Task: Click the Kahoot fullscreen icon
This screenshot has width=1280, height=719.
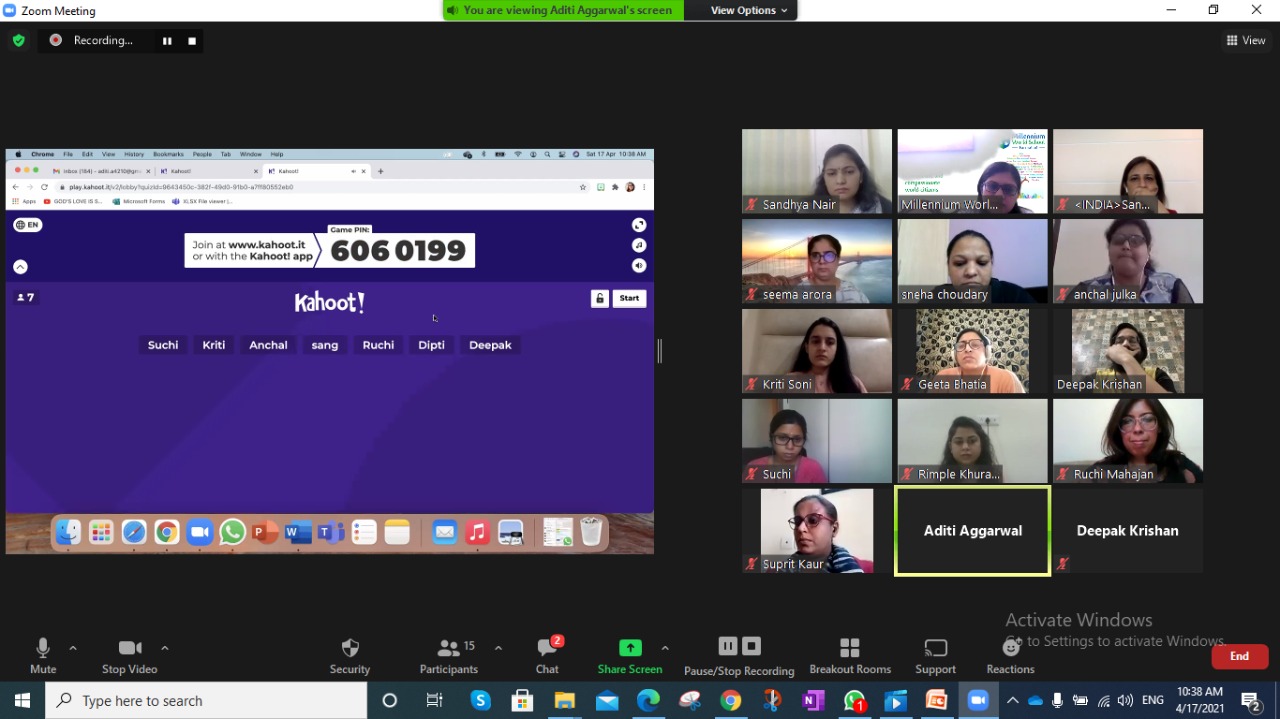Action: coord(639,225)
